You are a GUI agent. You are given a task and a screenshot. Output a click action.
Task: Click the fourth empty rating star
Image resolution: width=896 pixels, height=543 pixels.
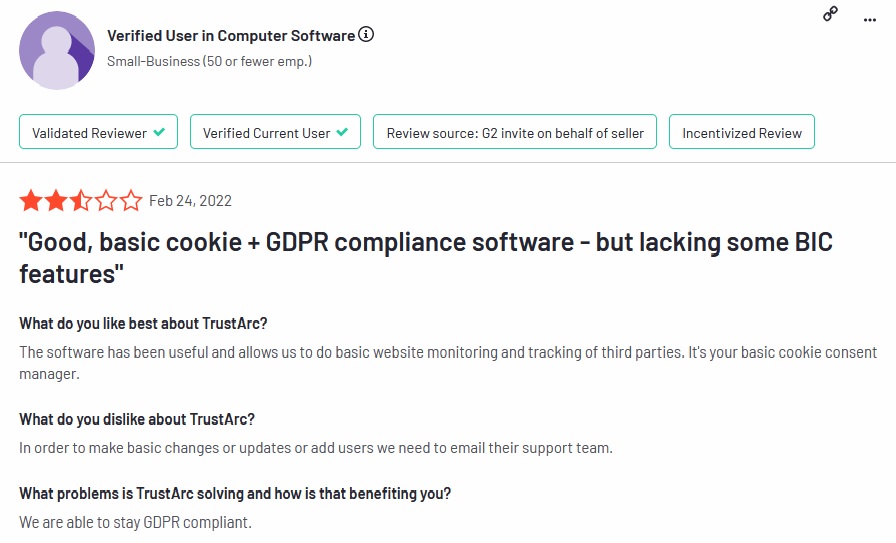pyautogui.click(x=106, y=201)
